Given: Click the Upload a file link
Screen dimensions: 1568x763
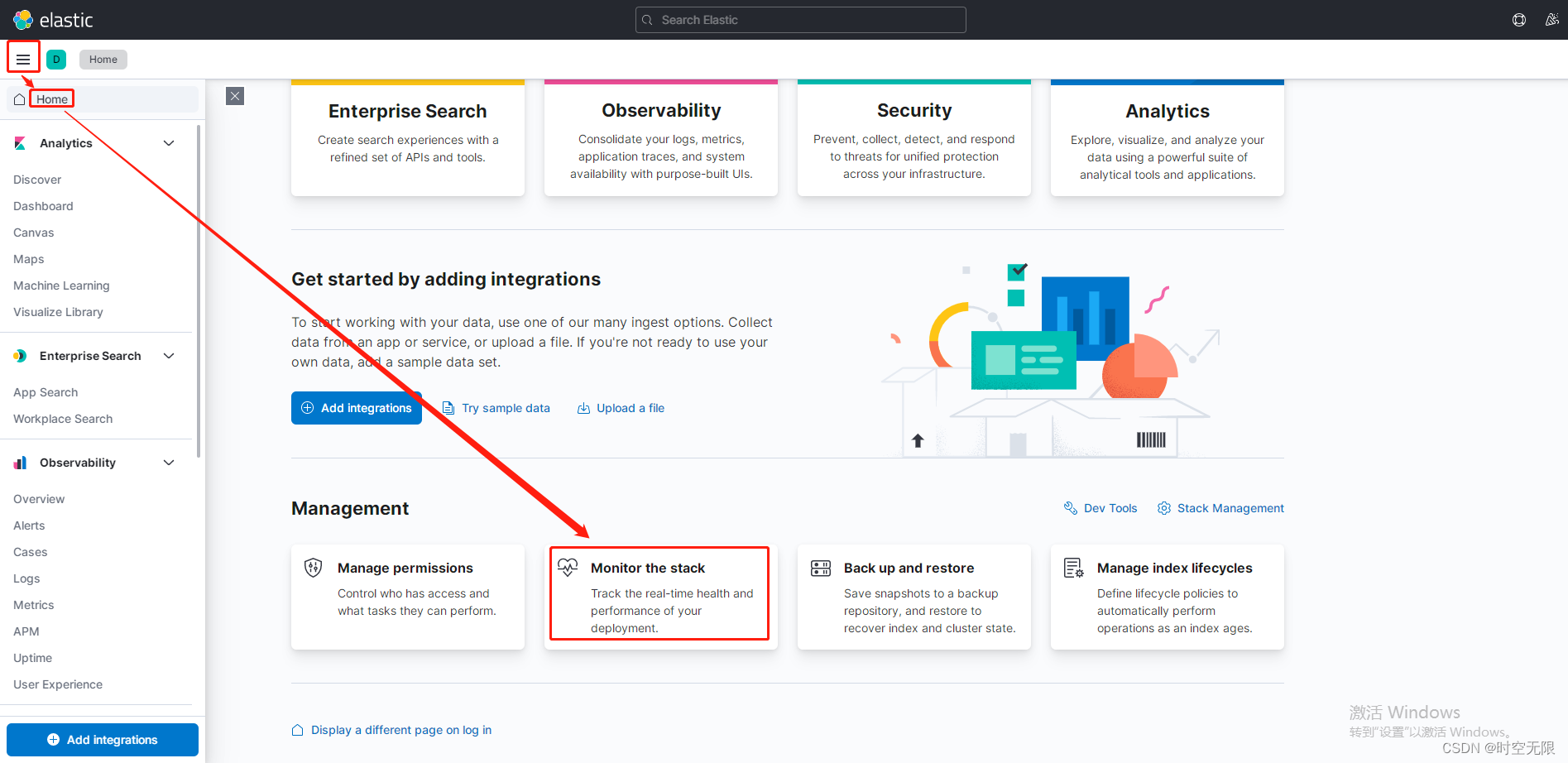Looking at the screenshot, I should pos(631,408).
